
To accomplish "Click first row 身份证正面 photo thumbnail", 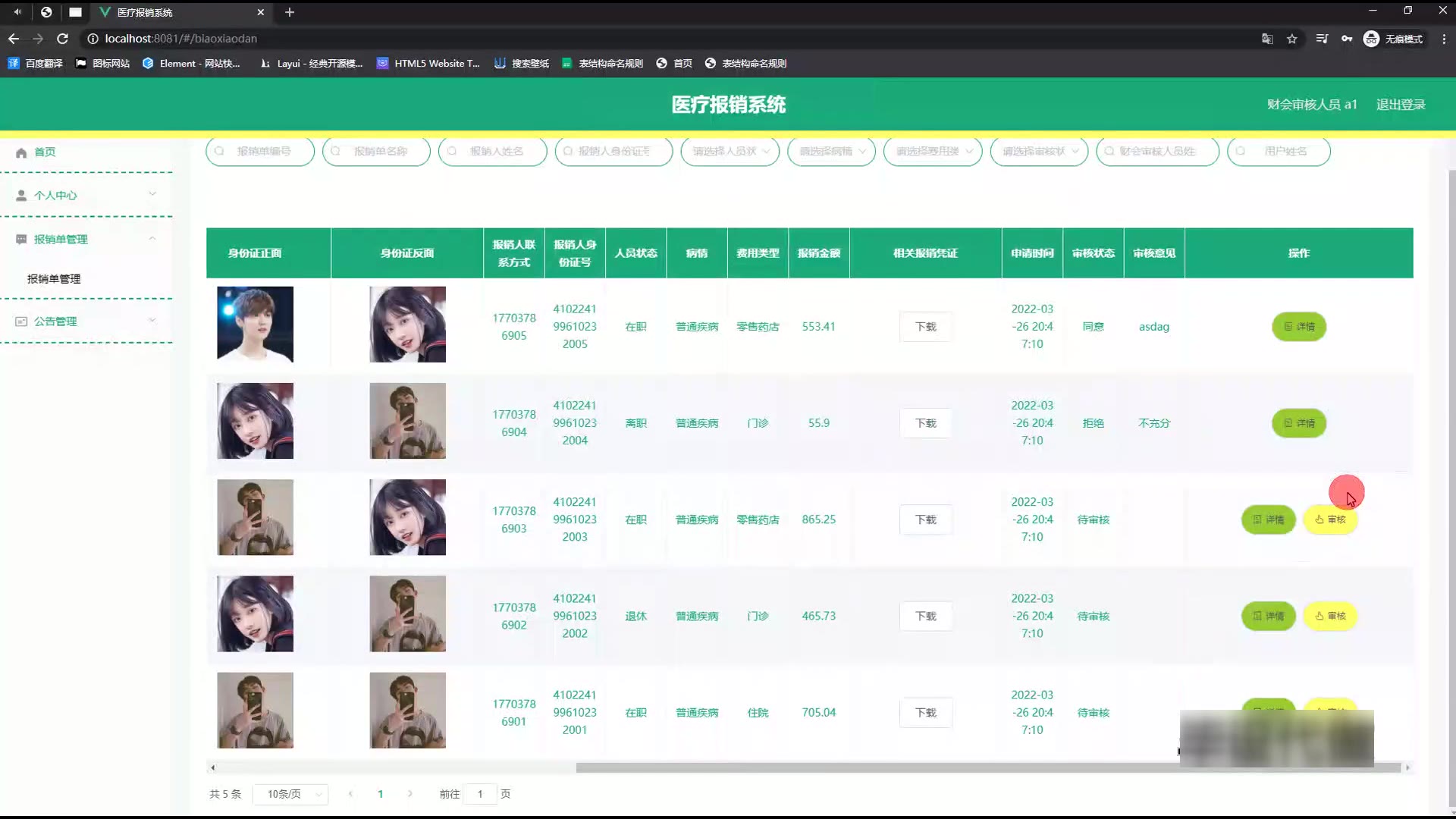I will [255, 325].
